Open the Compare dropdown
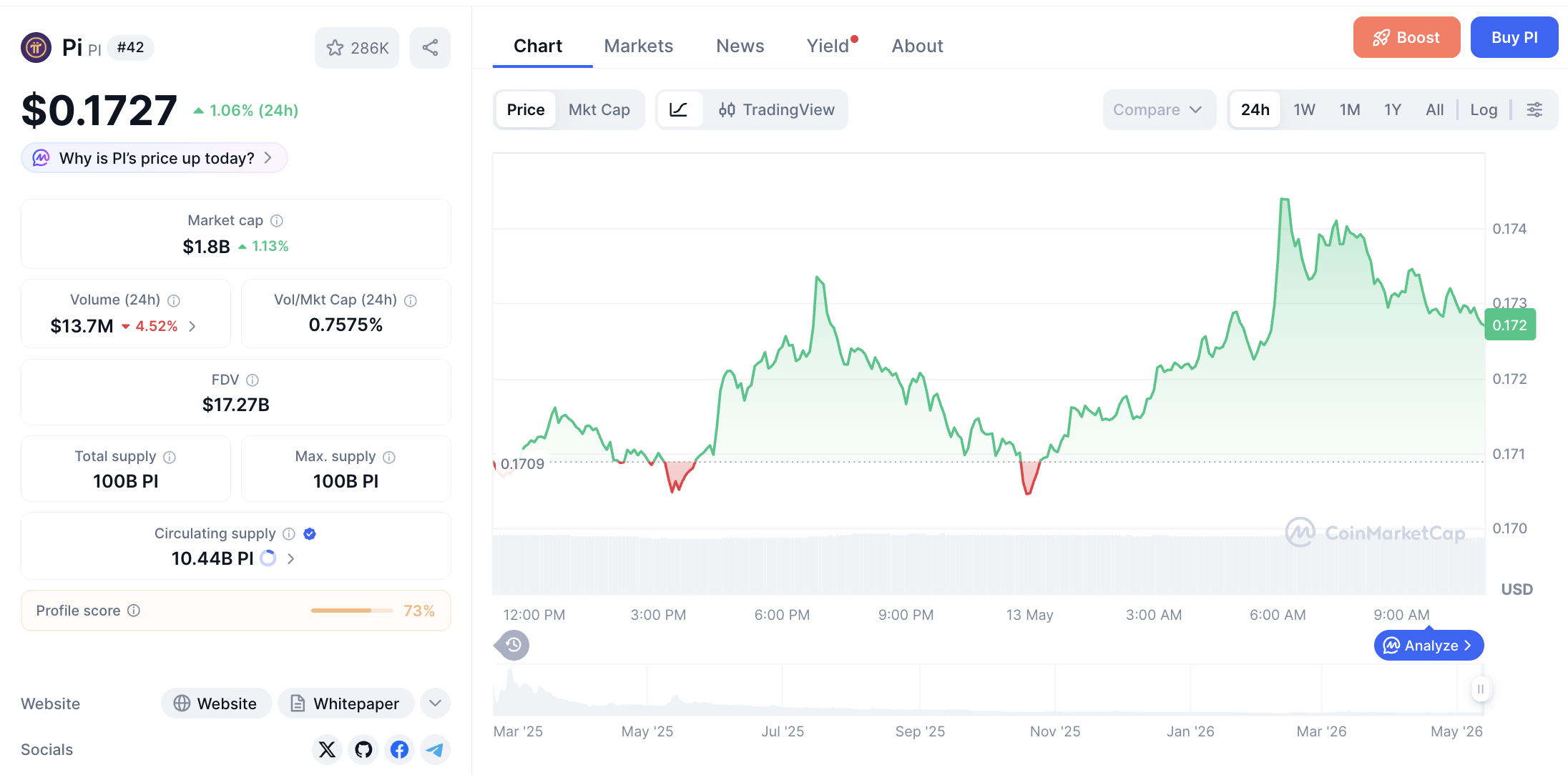 point(1159,109)
